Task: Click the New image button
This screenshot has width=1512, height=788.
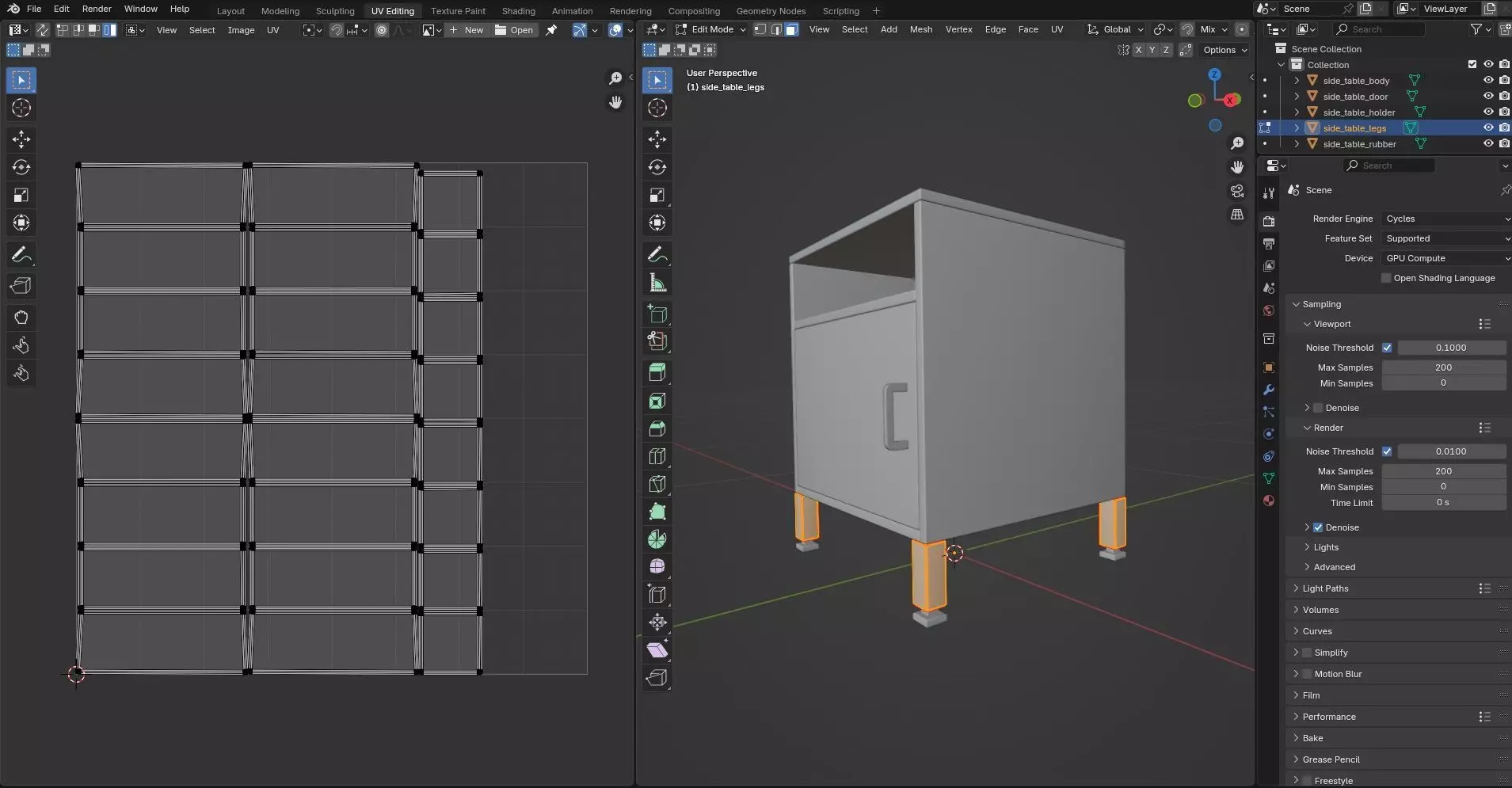Action: click(x=467, y=30)
